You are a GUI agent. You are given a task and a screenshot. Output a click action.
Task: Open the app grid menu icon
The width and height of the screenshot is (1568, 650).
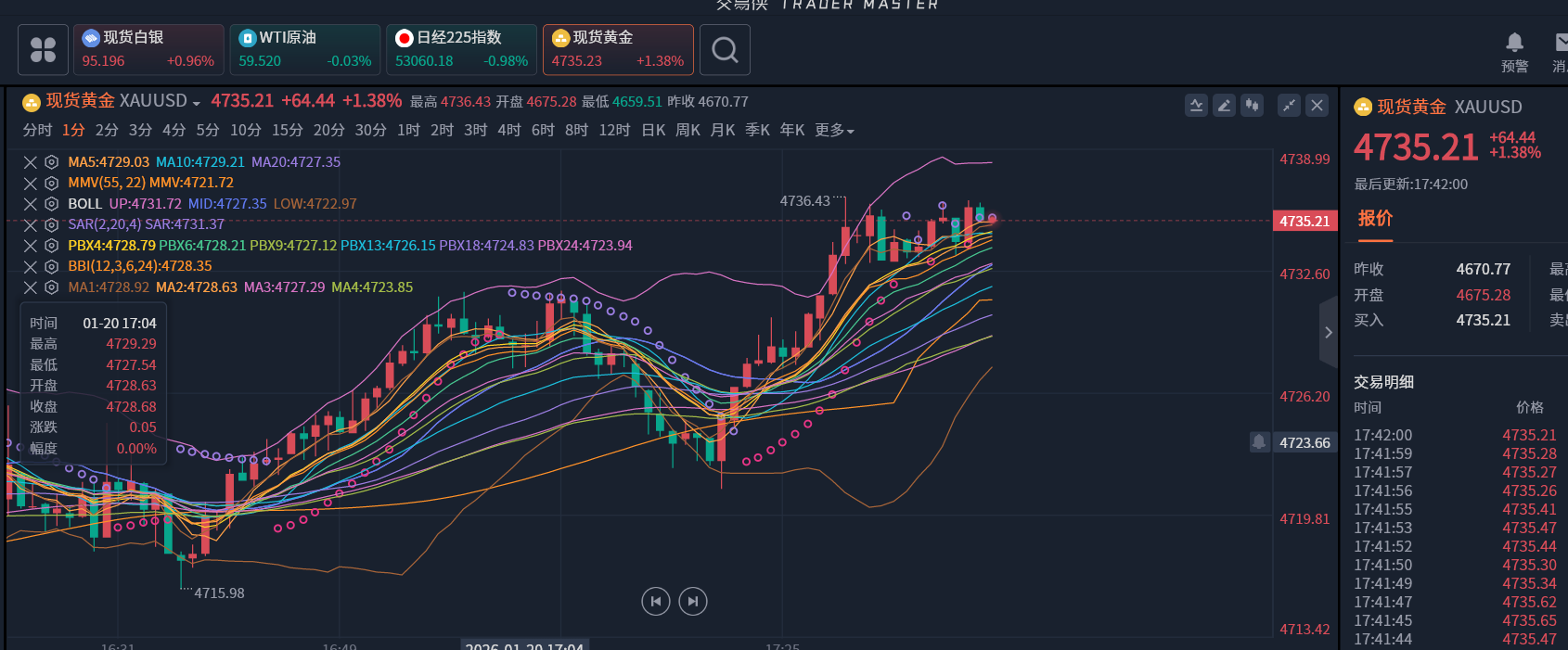click(x=43, y=49)
